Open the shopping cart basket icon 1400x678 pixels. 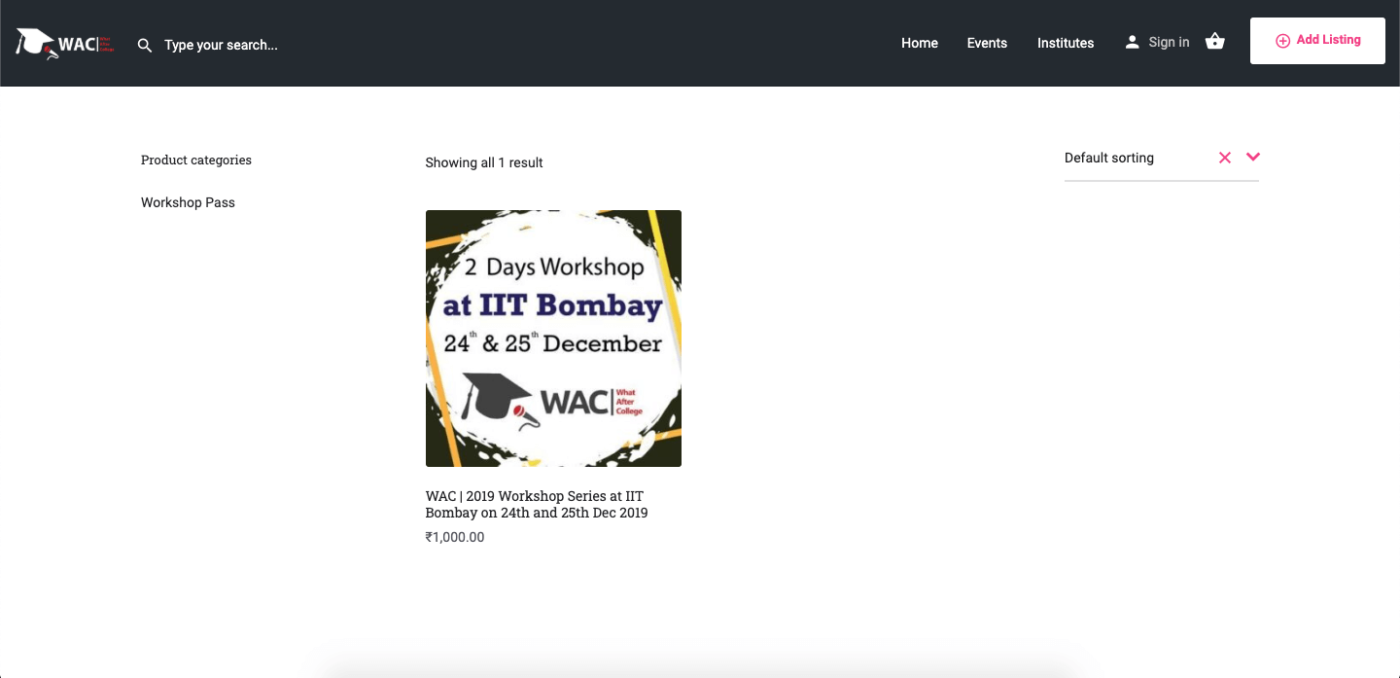1215,42
